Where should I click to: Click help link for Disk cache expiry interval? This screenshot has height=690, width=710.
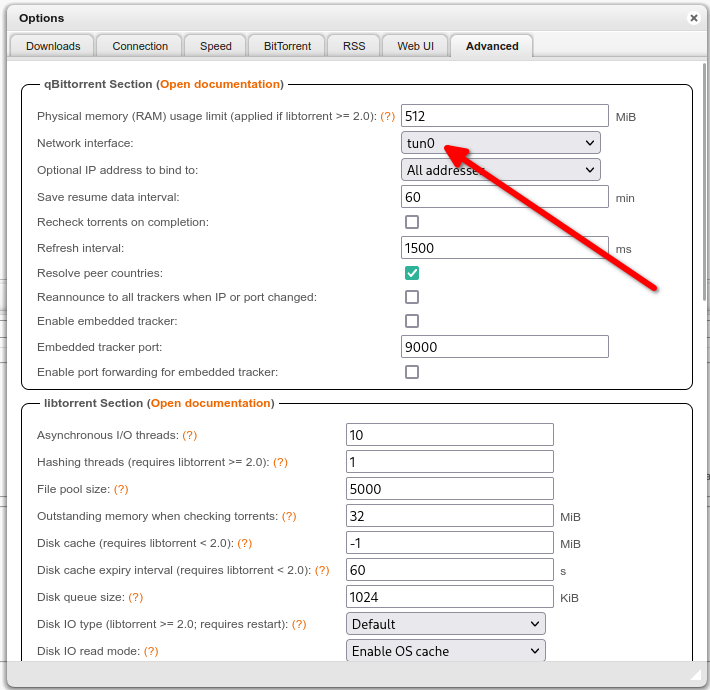(322, 570)
